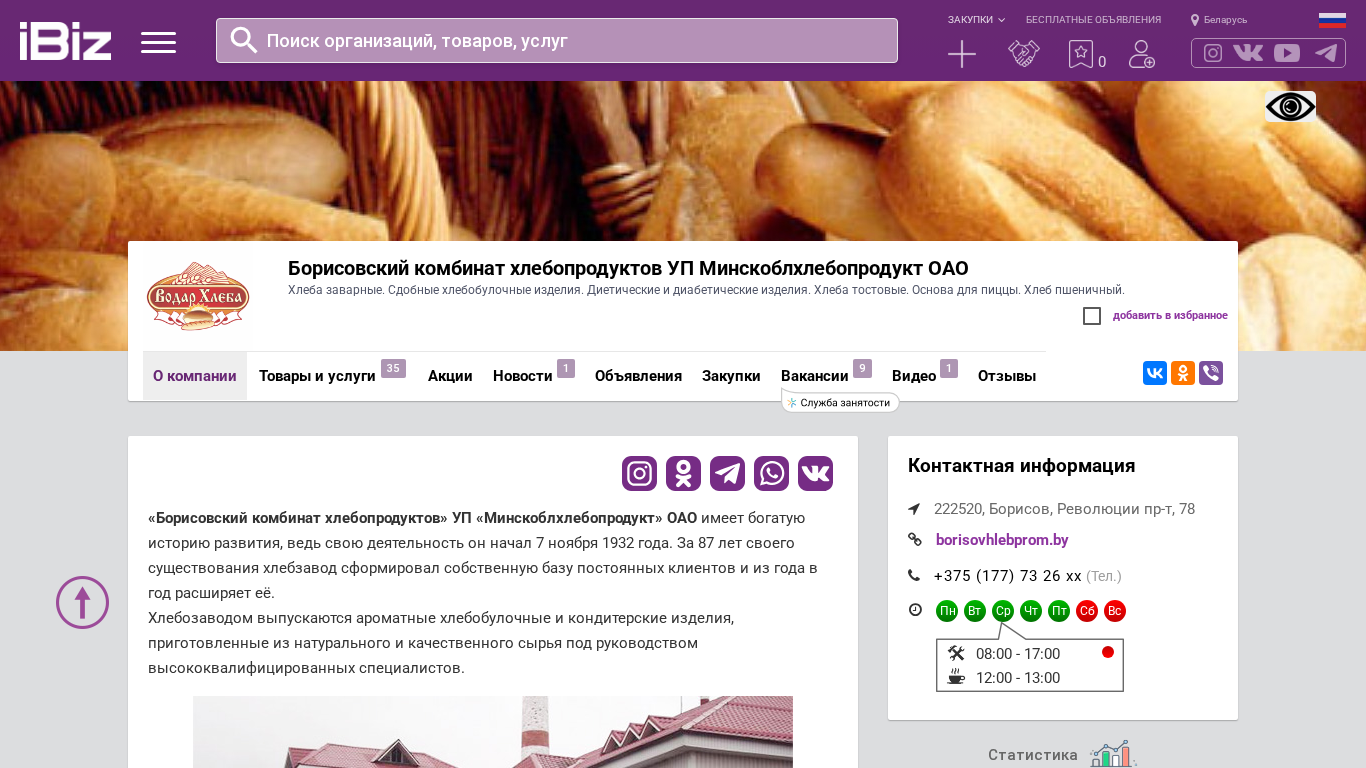1366x768 pixels.
Task: Visit the borisovhlebprom.by website link
Action: [1002, 540]
